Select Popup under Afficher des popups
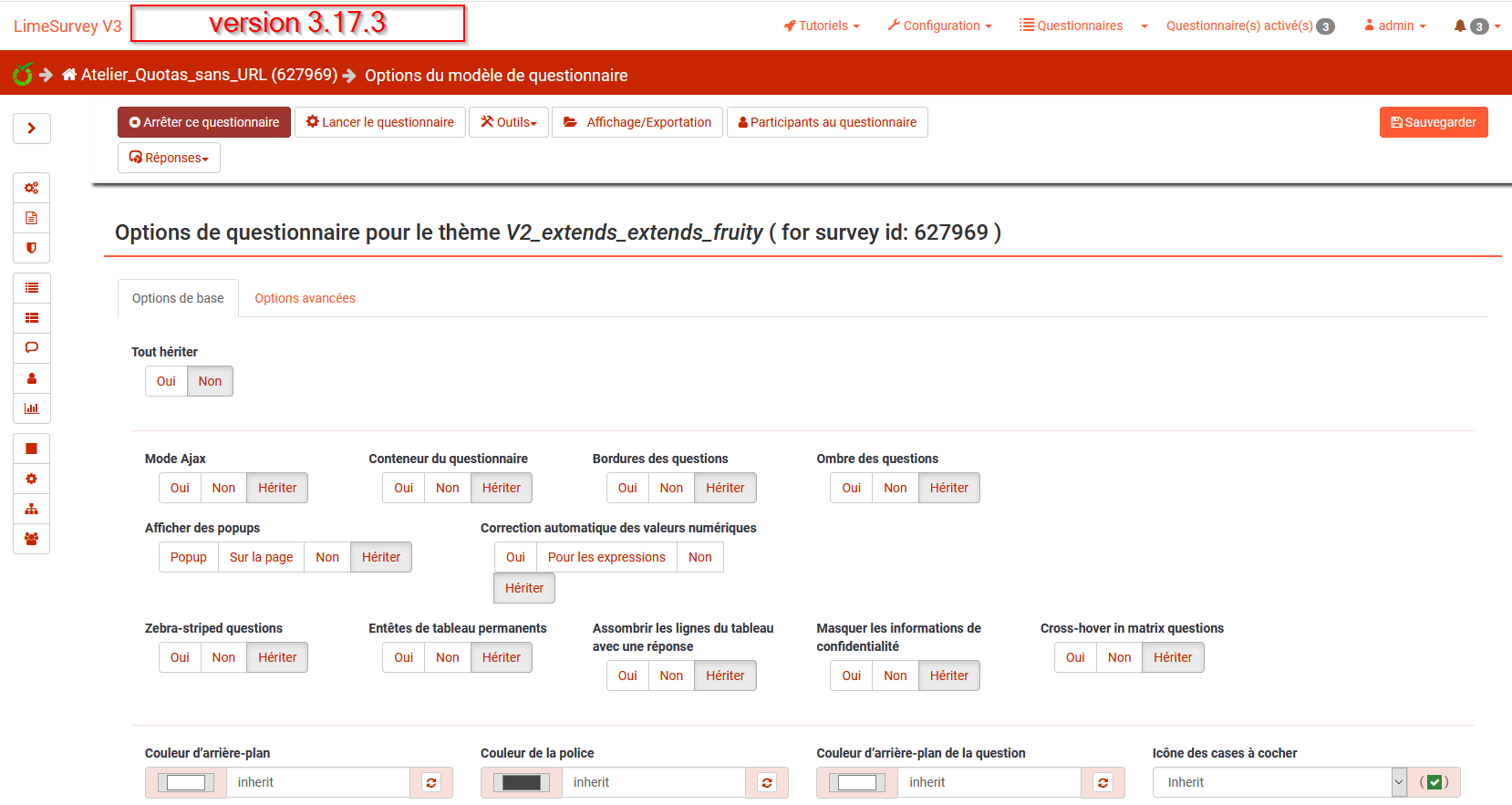Viewport: 1512px width, 805px height. coord(189,557)
